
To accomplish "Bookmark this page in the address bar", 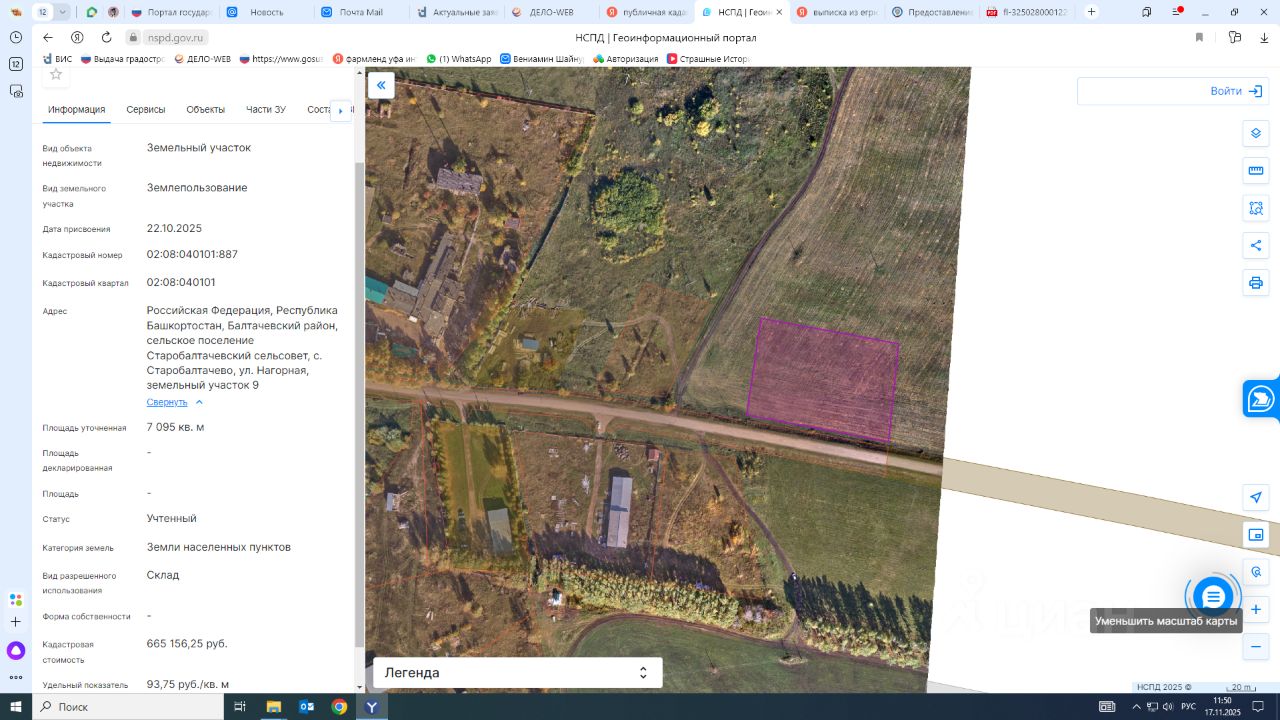I will [1199, 37].
